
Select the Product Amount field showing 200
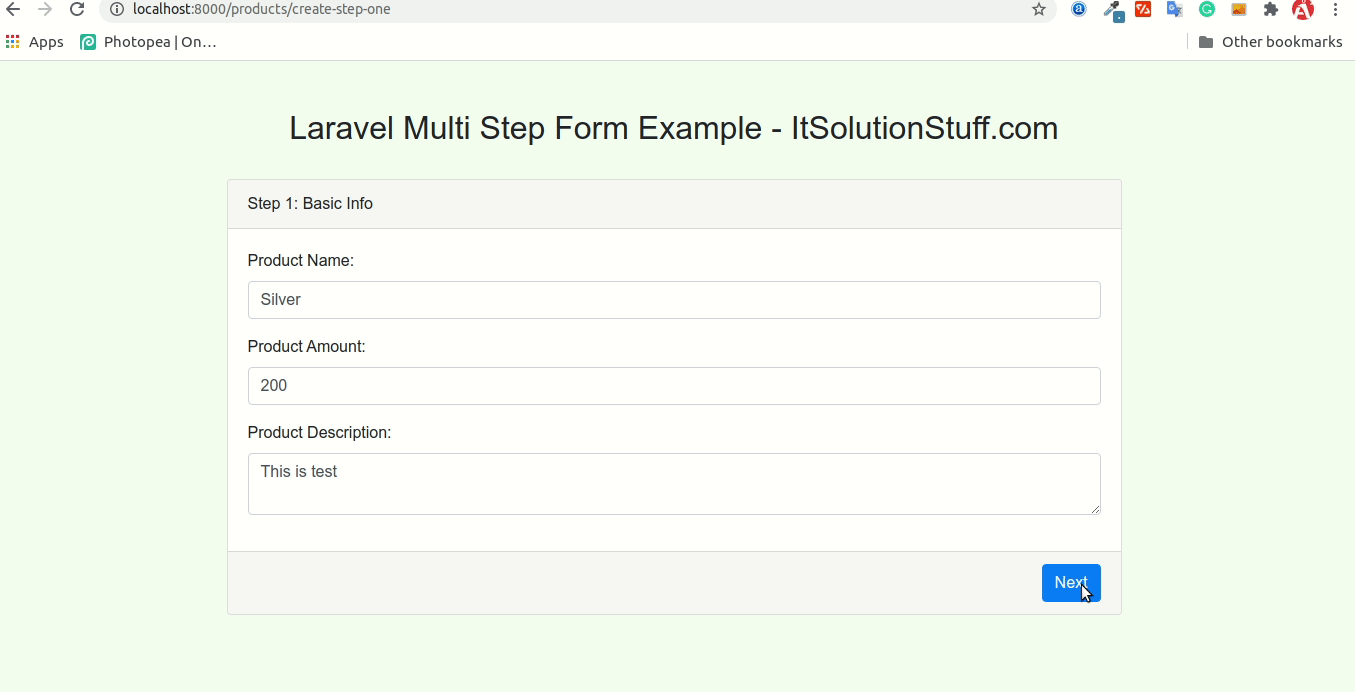[674, 385]
